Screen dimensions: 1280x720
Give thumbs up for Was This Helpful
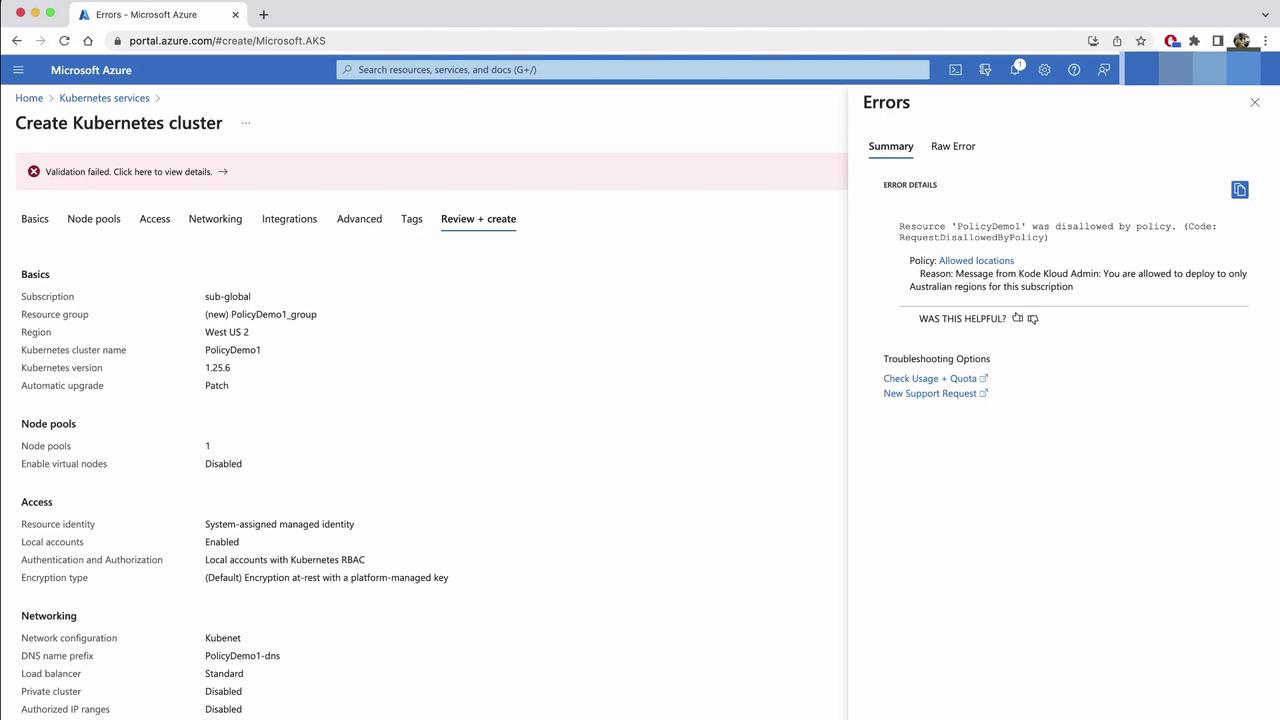pyautogui.click(x=1017, y=318)
